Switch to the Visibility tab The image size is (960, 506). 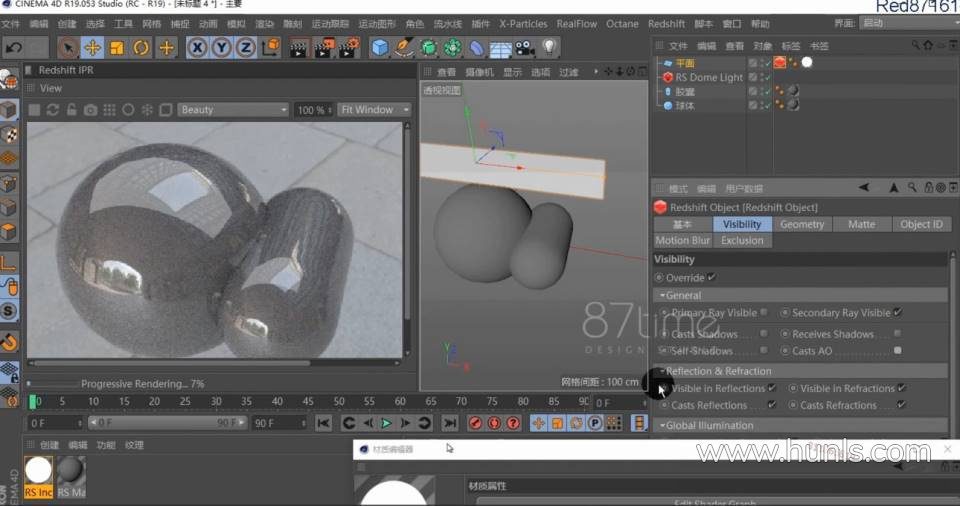(x=741, y=224)
